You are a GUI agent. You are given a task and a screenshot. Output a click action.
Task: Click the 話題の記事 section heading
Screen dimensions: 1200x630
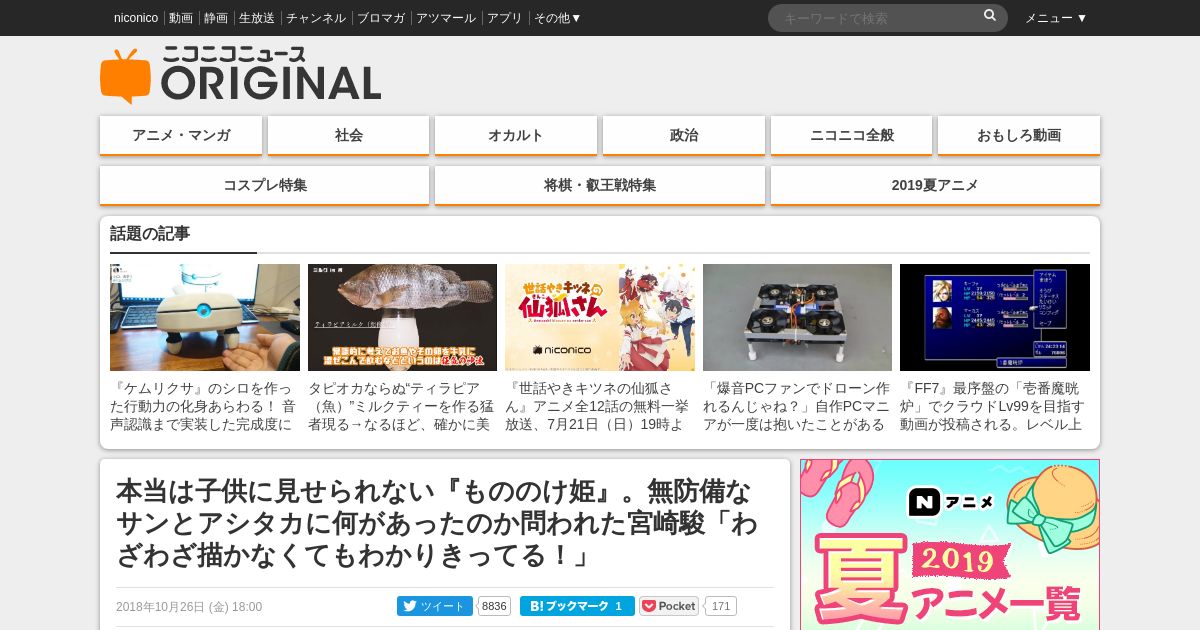[x=150, y=234]
